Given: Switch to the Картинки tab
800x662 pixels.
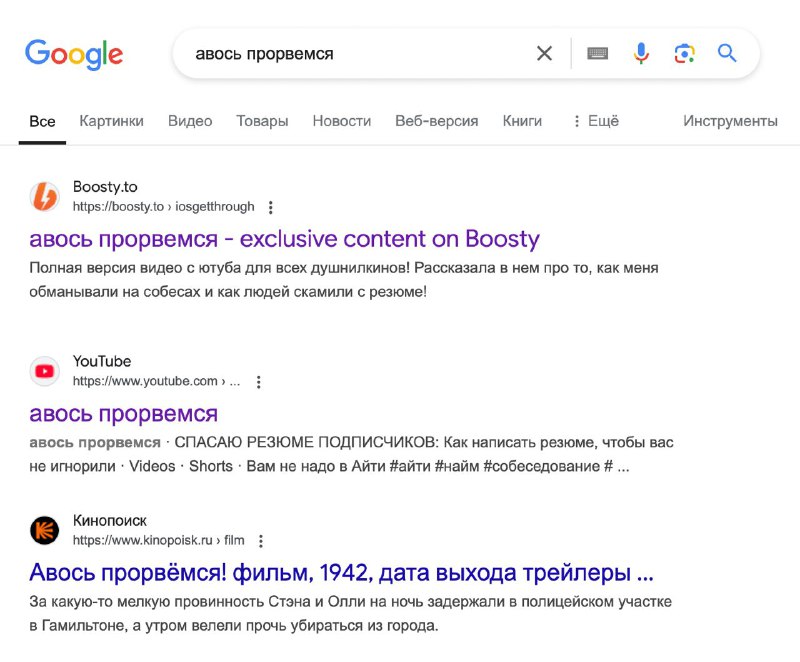Looking at the screenshot, I should (x=111, y=121).
